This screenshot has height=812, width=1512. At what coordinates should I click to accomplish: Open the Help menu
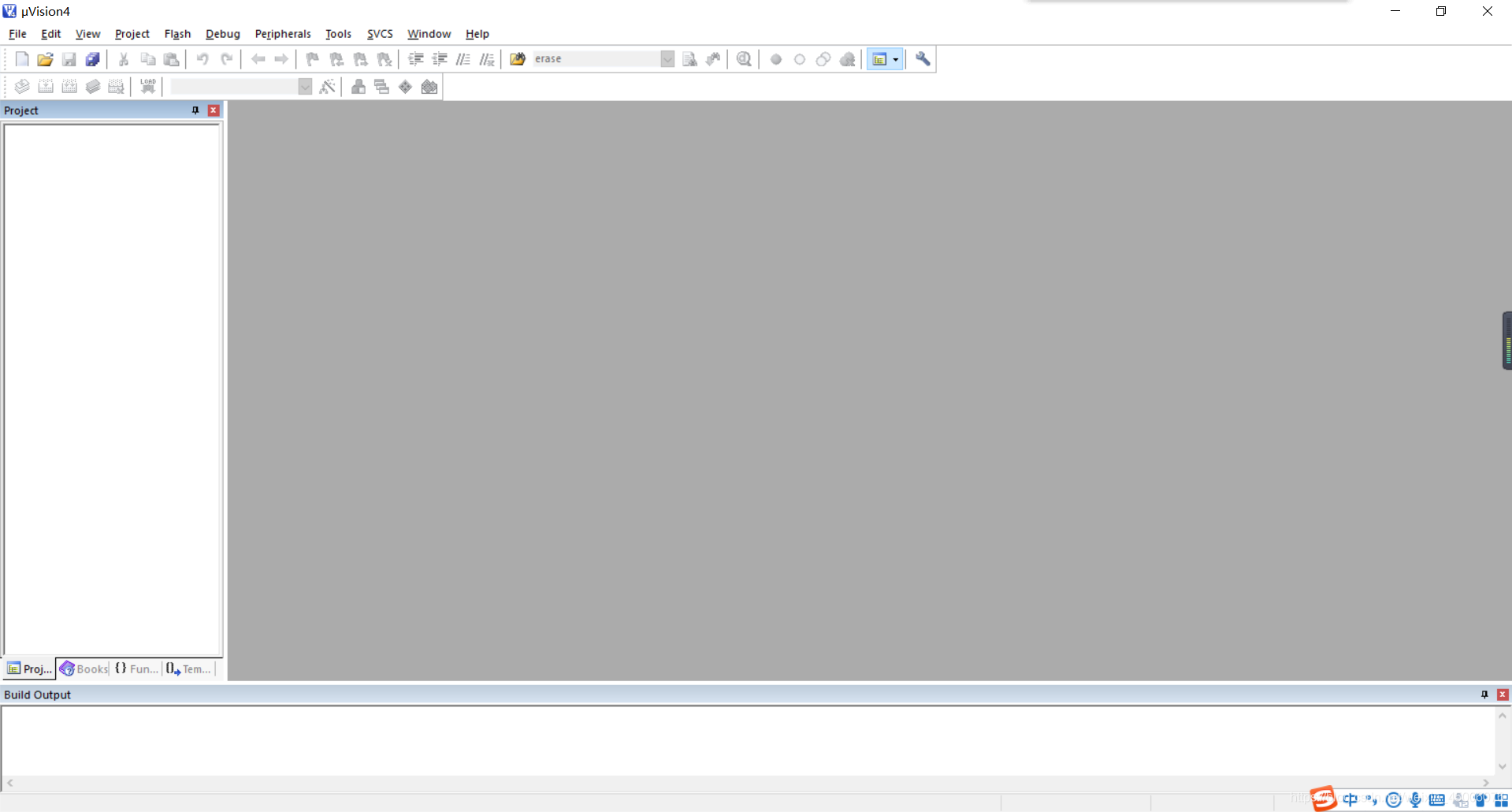477,34
